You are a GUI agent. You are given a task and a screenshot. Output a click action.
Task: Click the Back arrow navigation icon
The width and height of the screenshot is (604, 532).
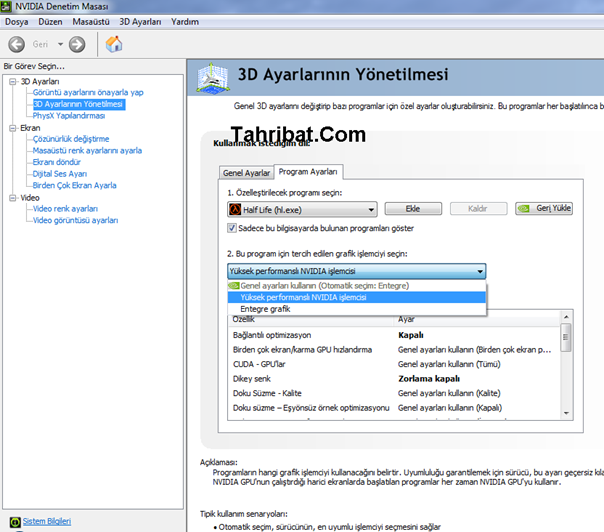(x=17, y=44)
